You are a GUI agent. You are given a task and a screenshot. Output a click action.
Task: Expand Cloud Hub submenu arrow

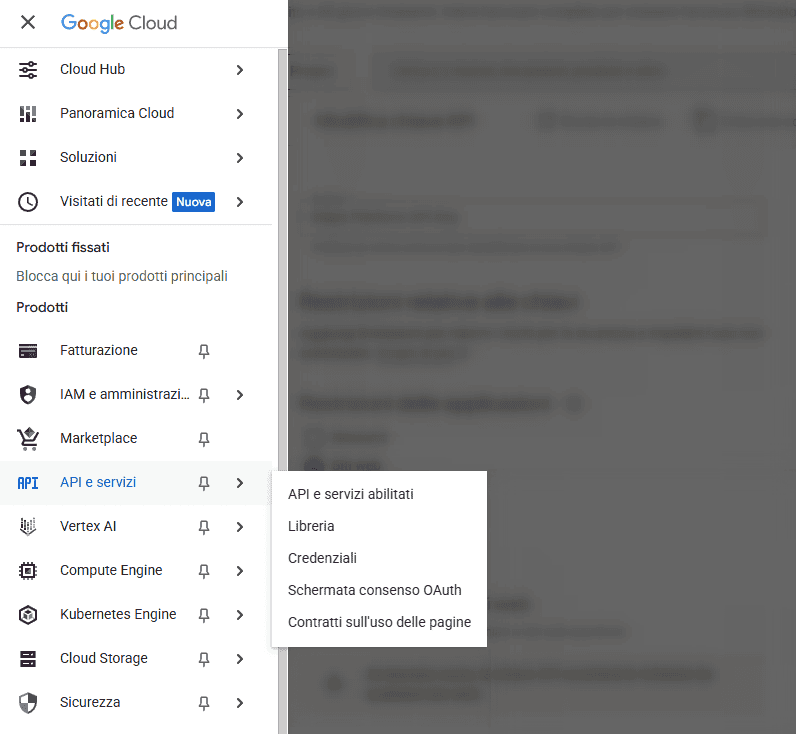(x=240, y=70)
